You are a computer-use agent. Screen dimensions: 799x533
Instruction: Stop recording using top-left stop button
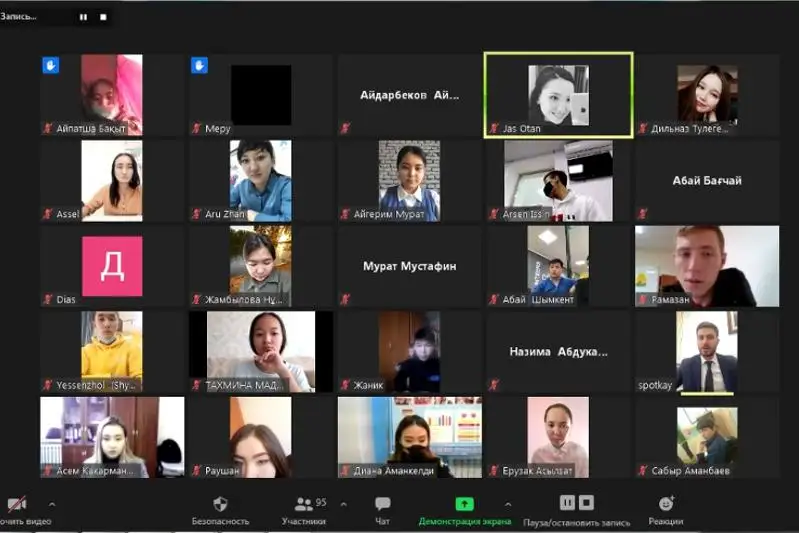click(103, 17)
